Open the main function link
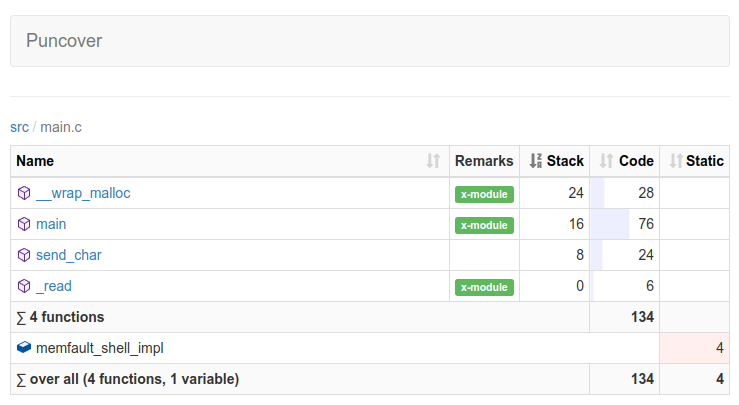The height and width of the screenshot is (405, 739). pyautogui.click(x=51, y=224)
